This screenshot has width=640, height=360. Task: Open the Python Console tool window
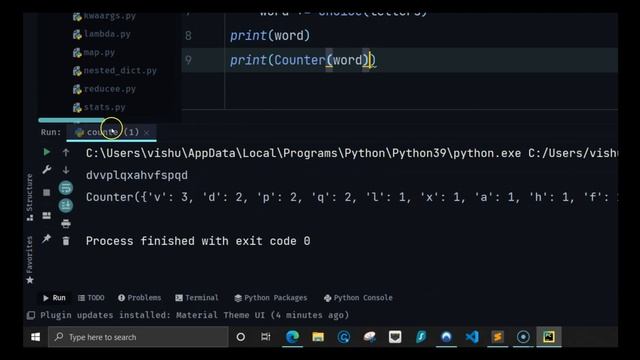coord(358,298)
